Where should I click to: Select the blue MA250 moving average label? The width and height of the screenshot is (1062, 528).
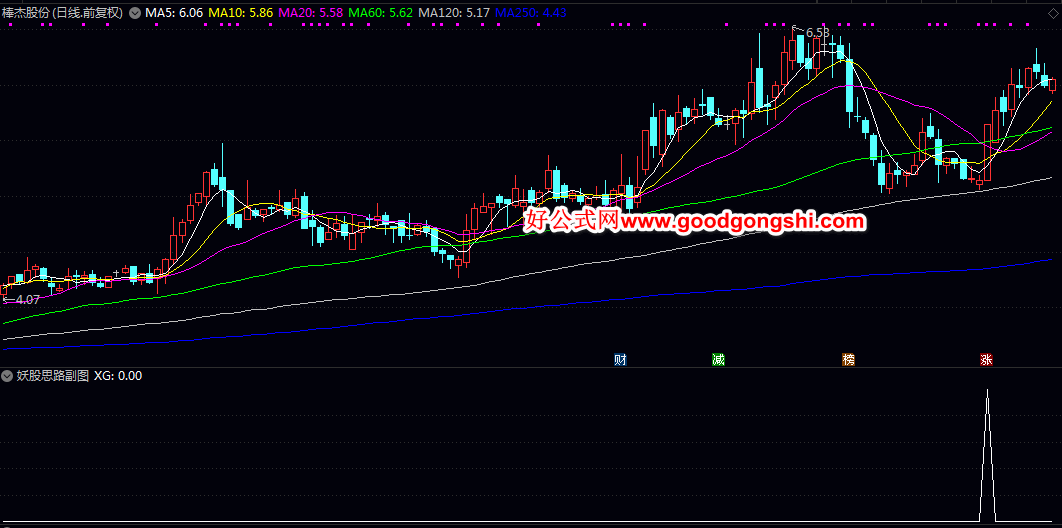[x=531, y=13]
